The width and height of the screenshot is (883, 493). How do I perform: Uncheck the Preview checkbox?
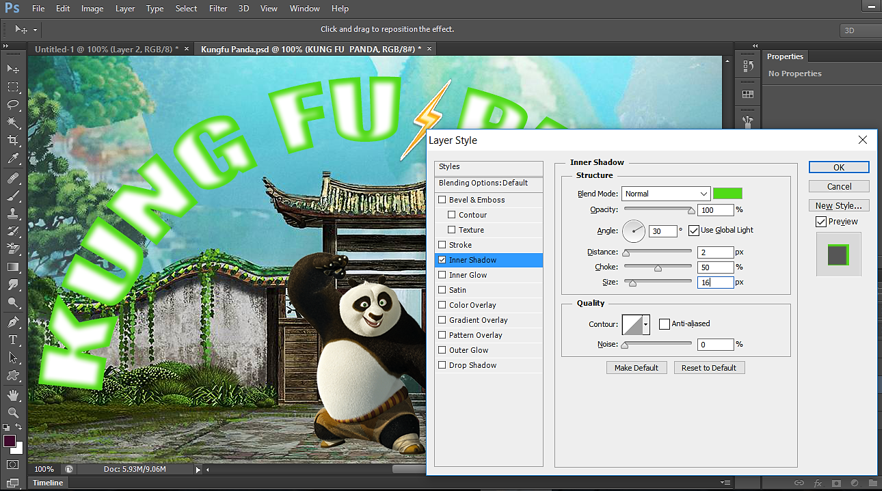(821, 221)
